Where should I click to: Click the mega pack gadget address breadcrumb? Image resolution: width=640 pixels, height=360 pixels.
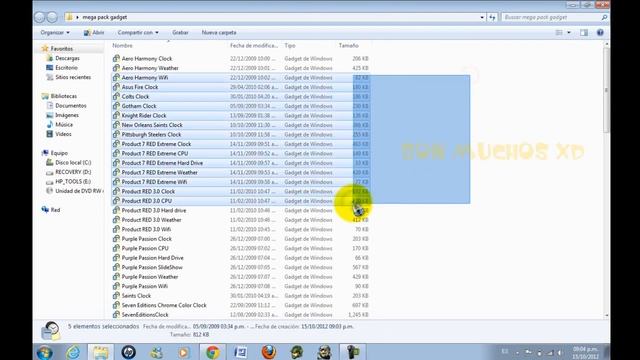[x=104, y=17]
